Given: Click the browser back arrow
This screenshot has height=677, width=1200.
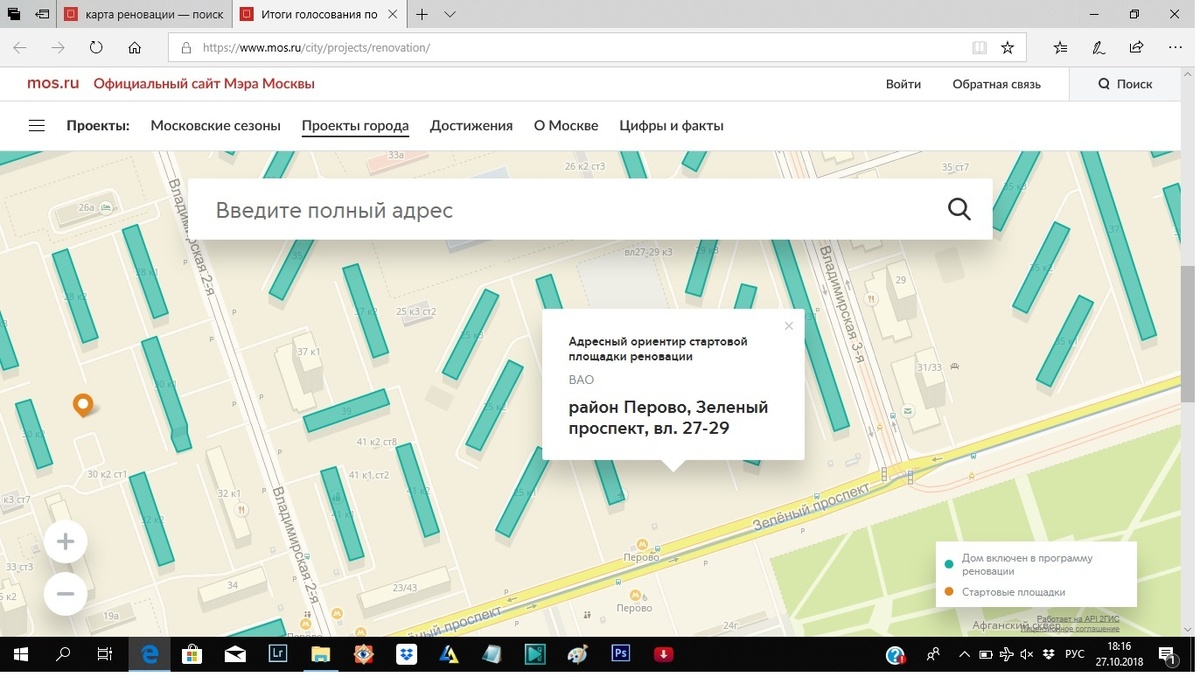Looking at the screenshot, I should click(x=20, y=47).
